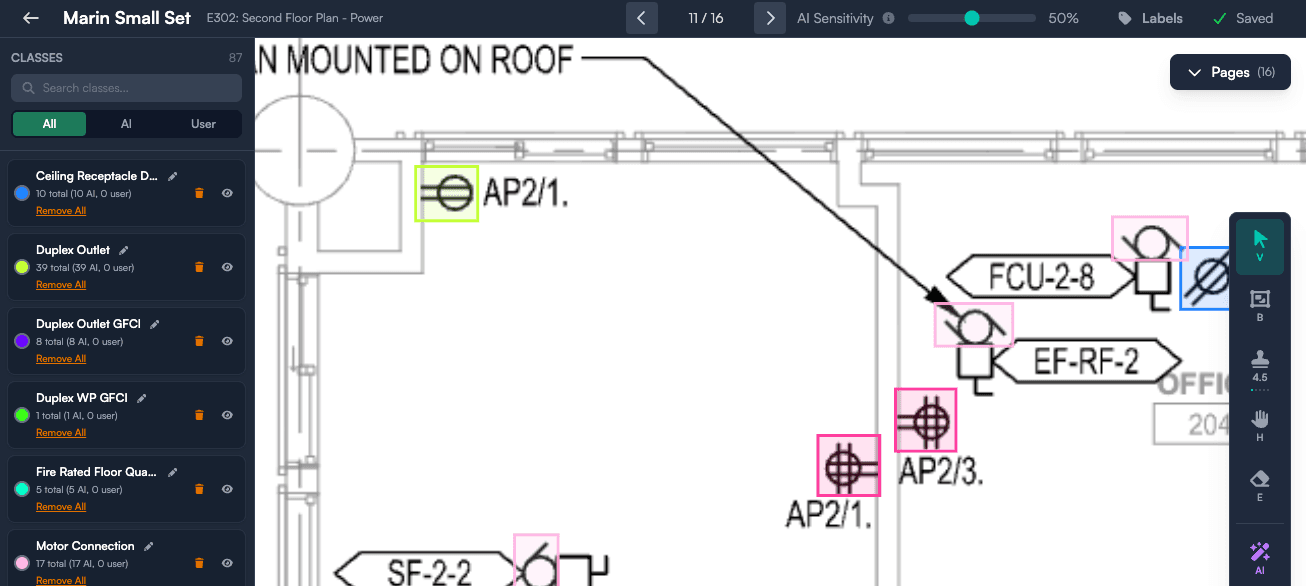Delete the Duplex Outlet class via trash icon

tap(199, 267)
